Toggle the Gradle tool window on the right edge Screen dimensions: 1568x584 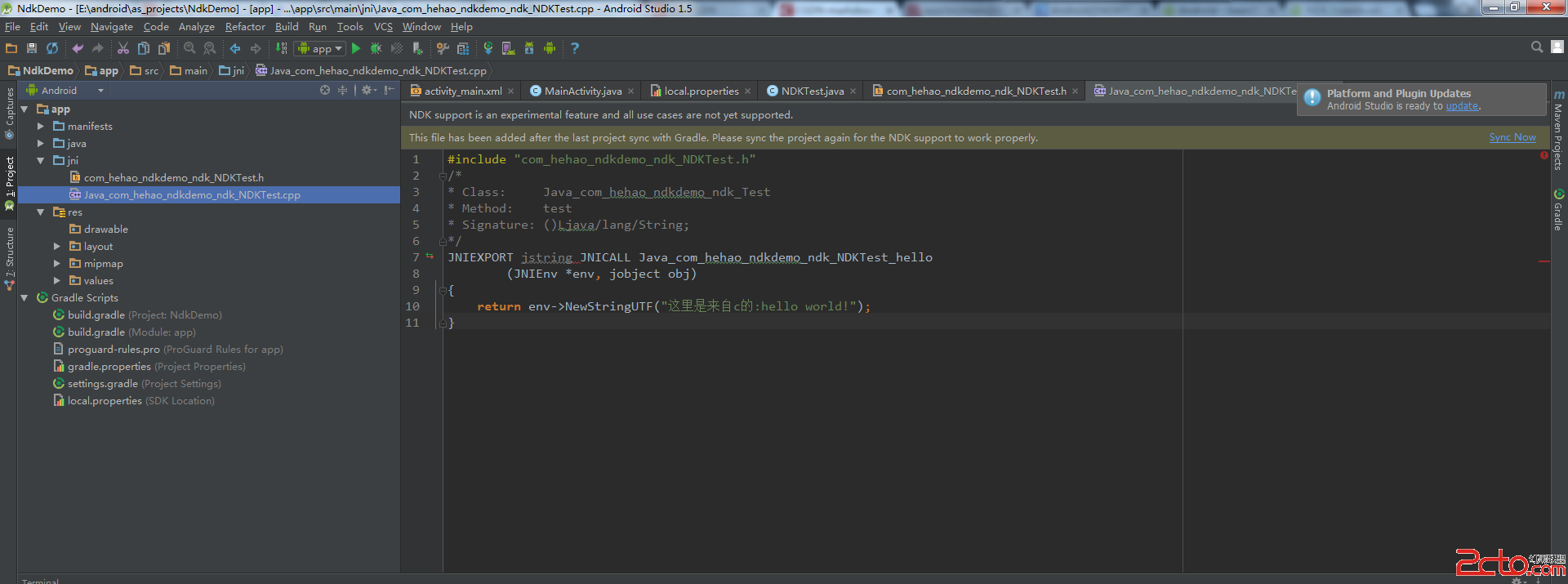tap(1558, 211)
